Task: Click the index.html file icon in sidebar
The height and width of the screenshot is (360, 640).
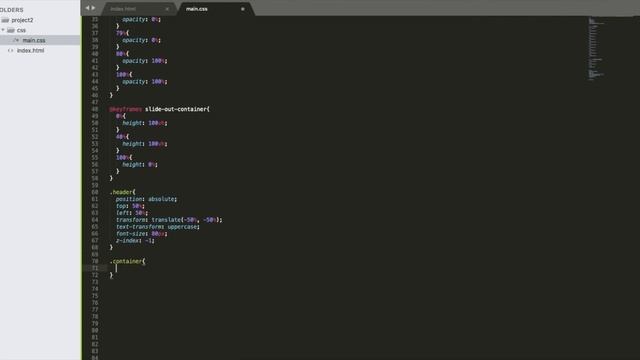Action: (11, 50)
